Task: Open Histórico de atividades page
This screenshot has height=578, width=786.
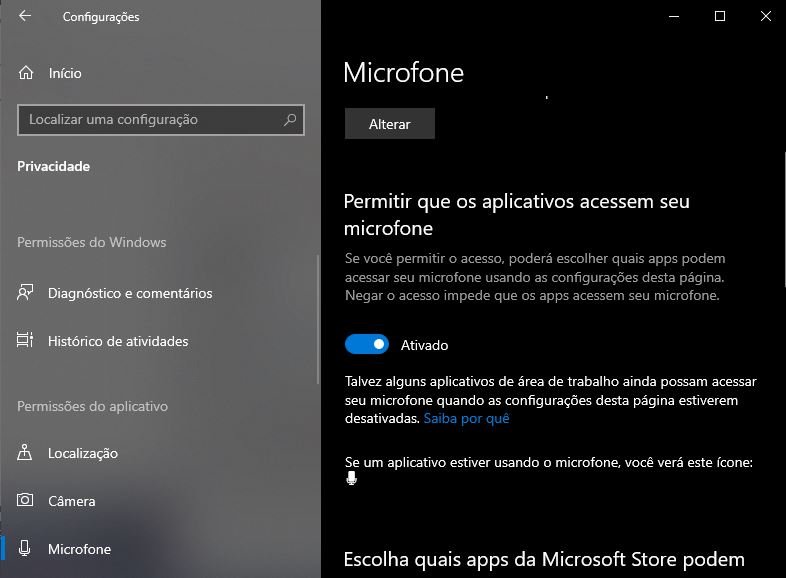Action: pos(158,341)
